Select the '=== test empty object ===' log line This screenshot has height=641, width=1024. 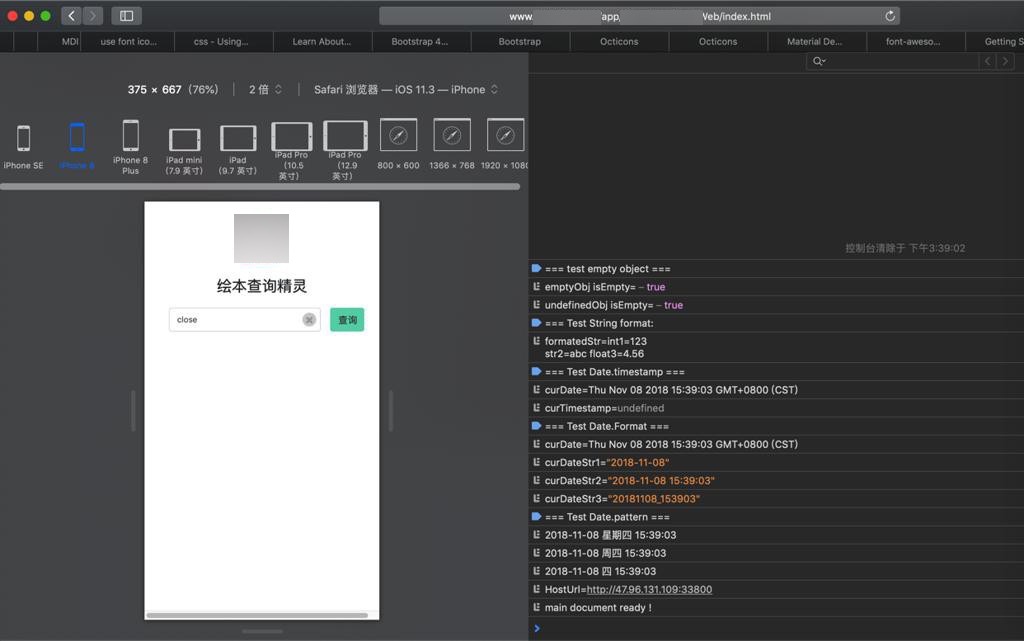click(776, 269)
